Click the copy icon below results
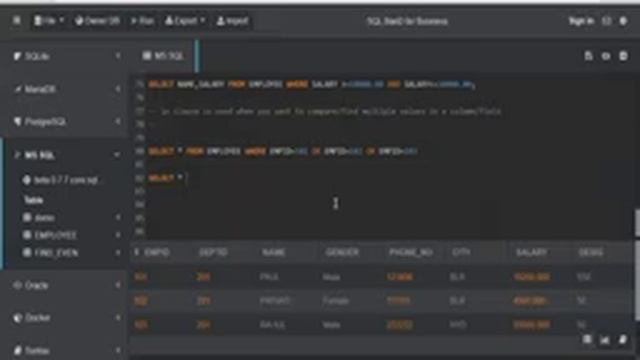This screenshot has width=640, height=360. point(623,339)
